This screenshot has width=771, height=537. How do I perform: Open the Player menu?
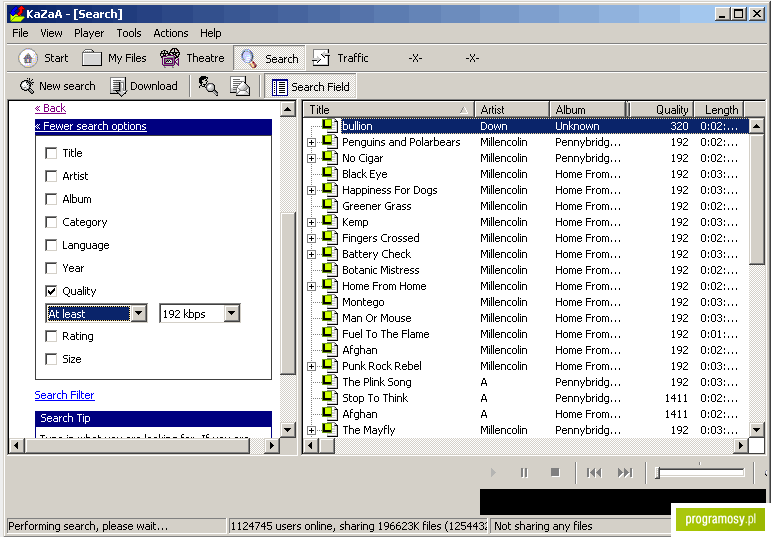(x=89, y=33)
